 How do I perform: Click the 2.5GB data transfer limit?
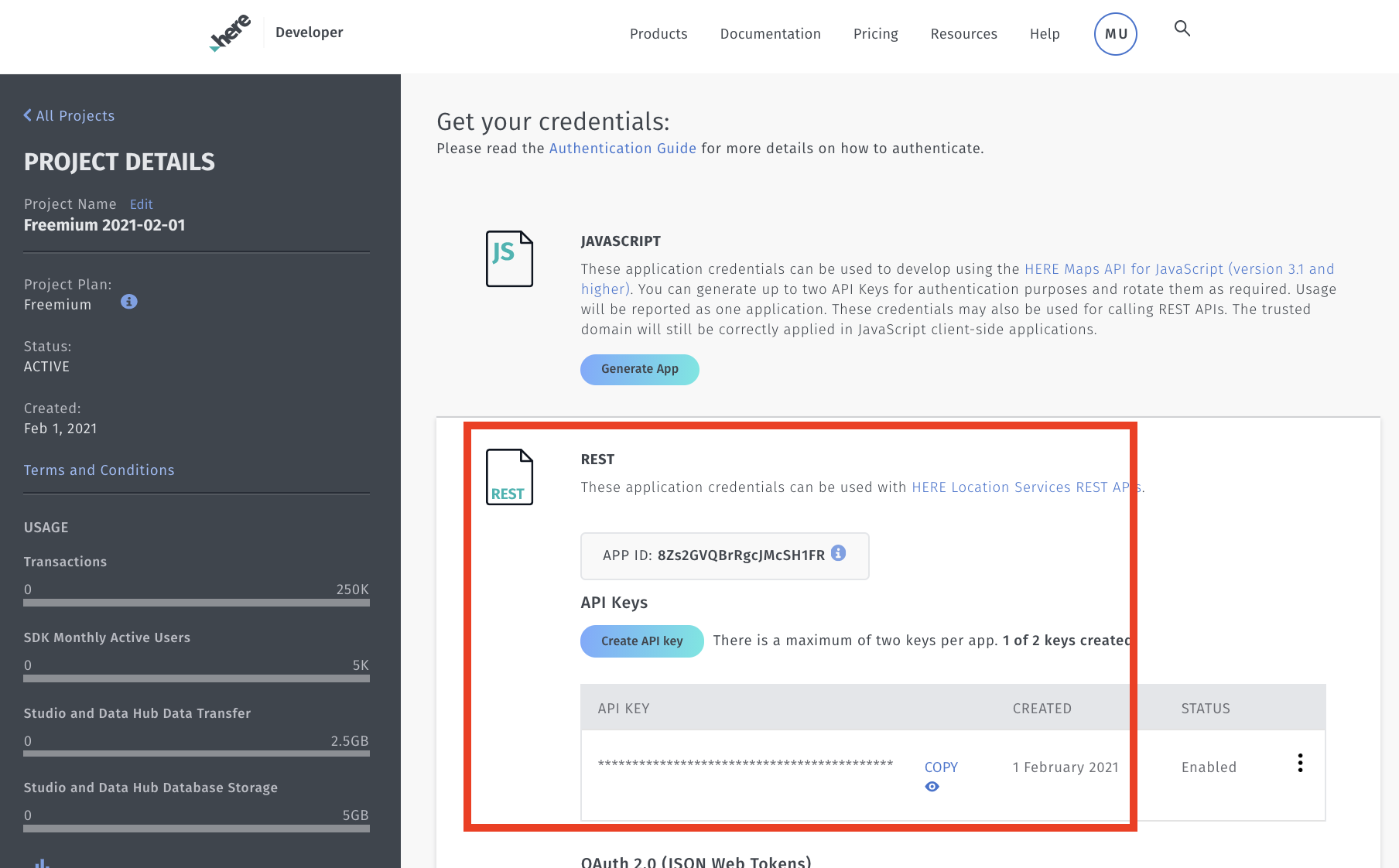350,741
